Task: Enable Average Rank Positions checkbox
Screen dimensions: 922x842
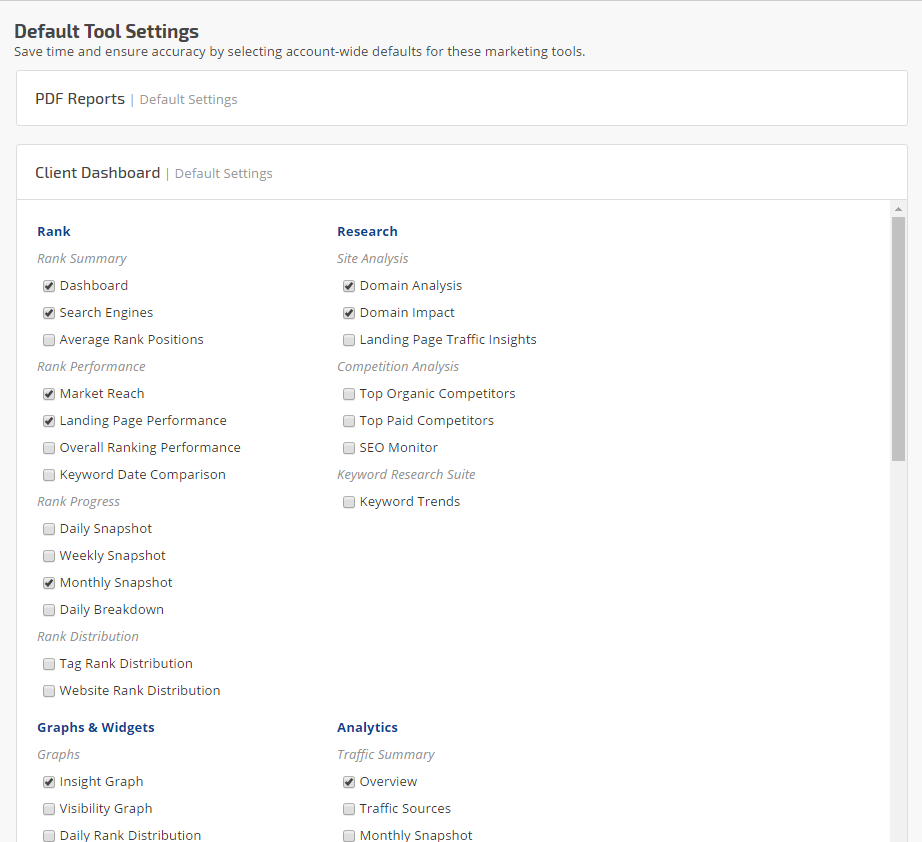Action: 49,340
